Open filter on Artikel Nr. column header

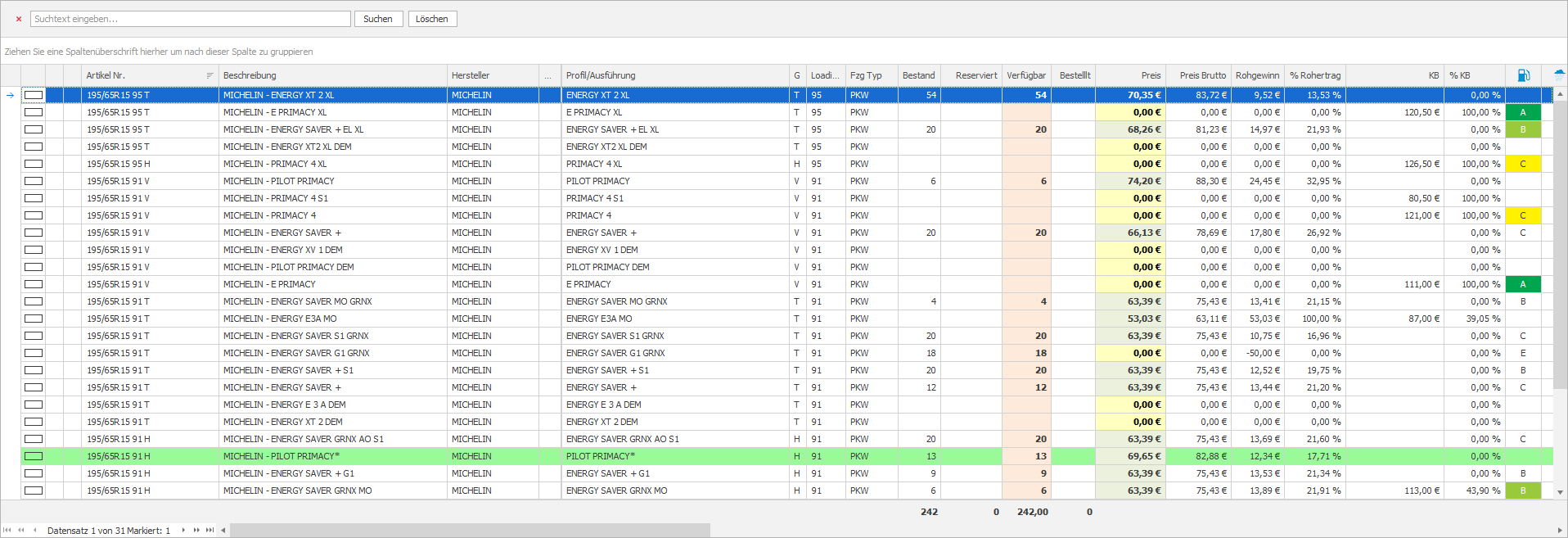coord(210,75)
